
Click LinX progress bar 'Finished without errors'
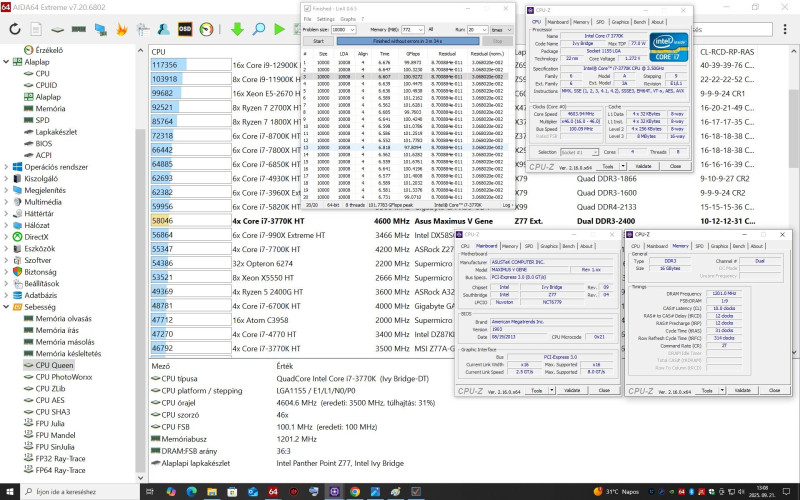[x=408, y=41]
